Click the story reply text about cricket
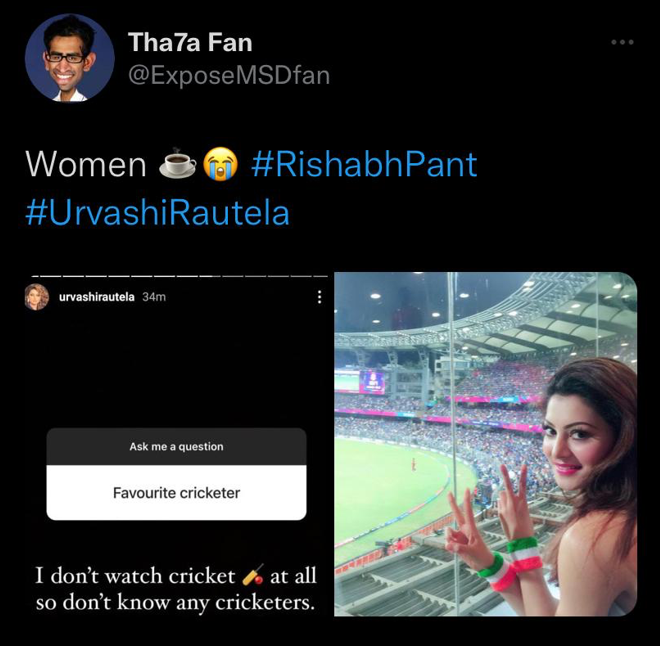Screen dimensions: 660x646 click(x=176, y=588)
